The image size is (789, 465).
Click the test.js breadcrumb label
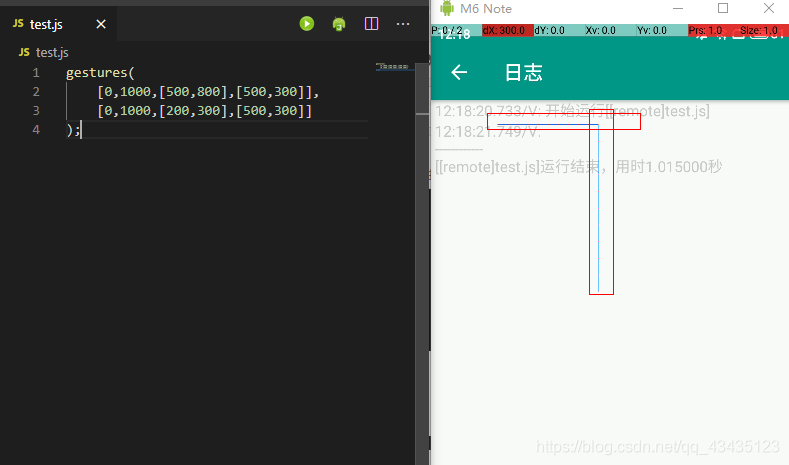(x=52, y=52)
